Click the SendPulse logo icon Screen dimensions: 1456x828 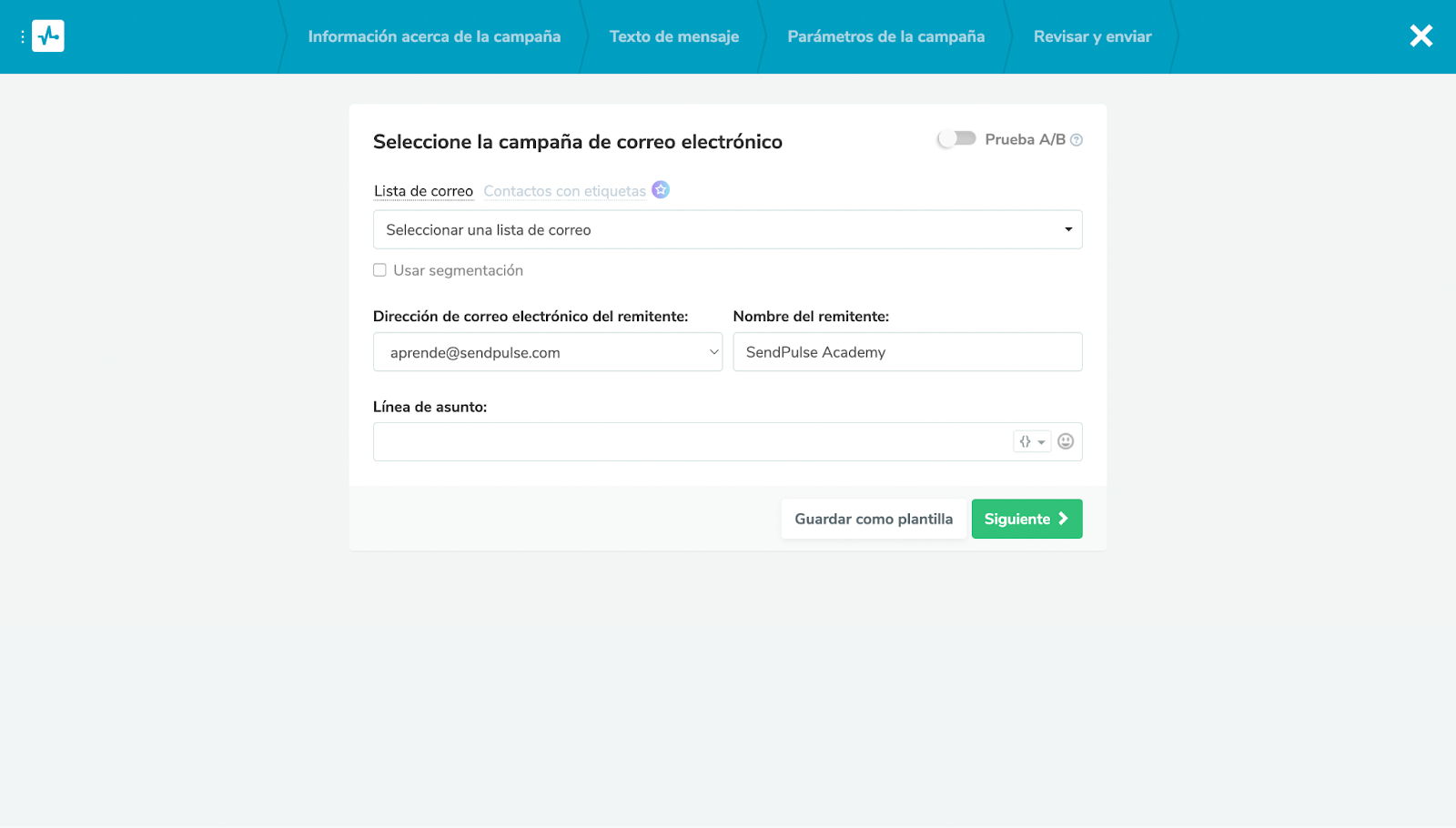tap(48, 36)
